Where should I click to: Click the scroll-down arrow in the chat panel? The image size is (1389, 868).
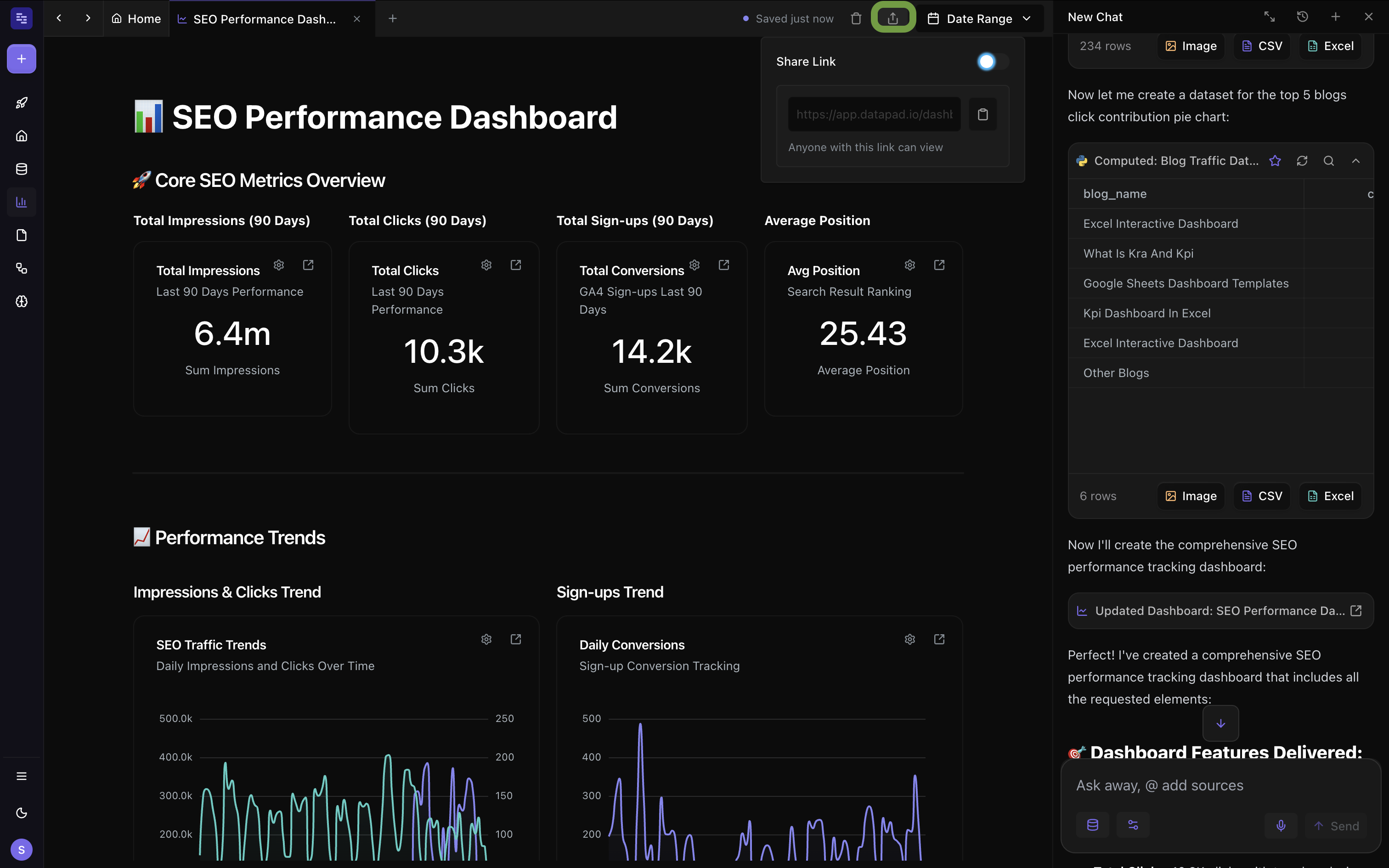click(x=1221, y=723)
